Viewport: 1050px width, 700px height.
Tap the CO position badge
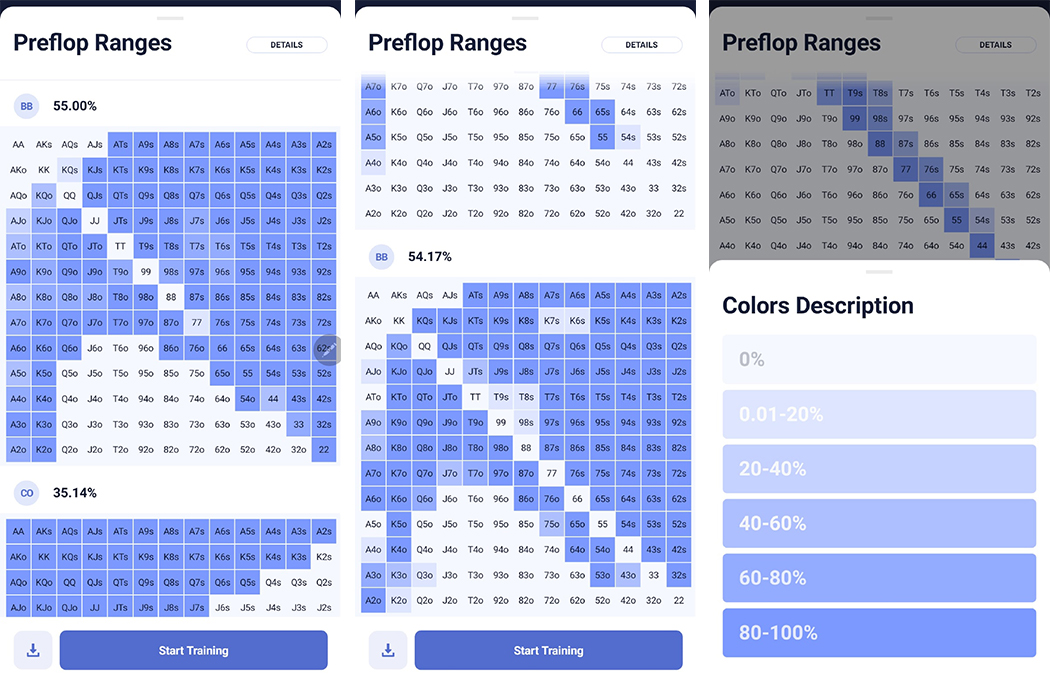pyautogui.click(x=27, y=493)
